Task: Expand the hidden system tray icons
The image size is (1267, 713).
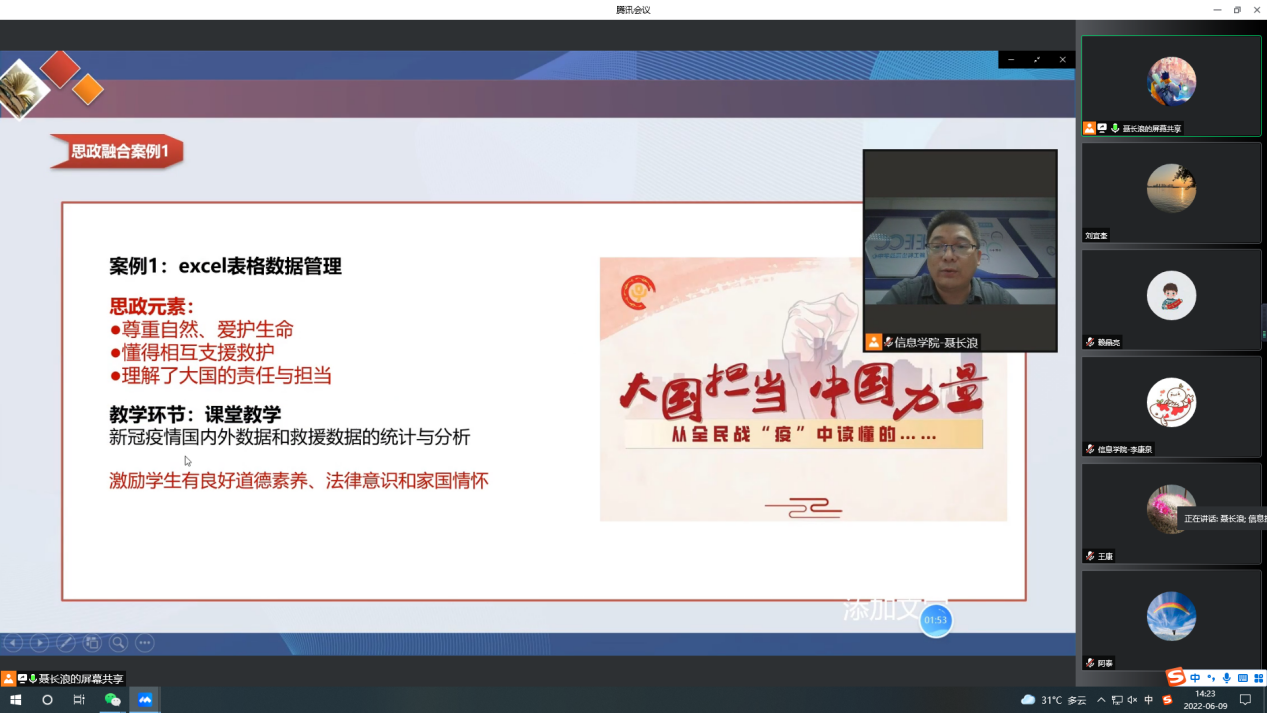Action: tap(1101, 700)
